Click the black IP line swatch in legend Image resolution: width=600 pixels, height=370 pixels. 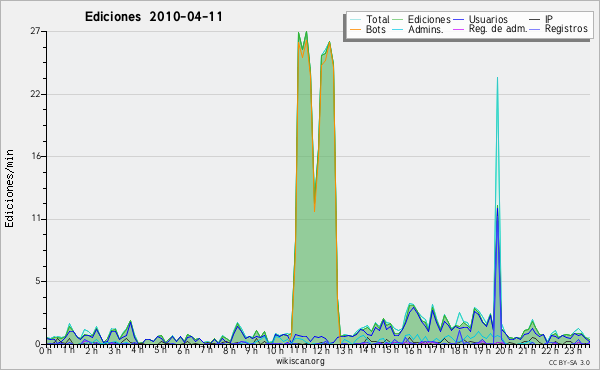coord(535,20)
